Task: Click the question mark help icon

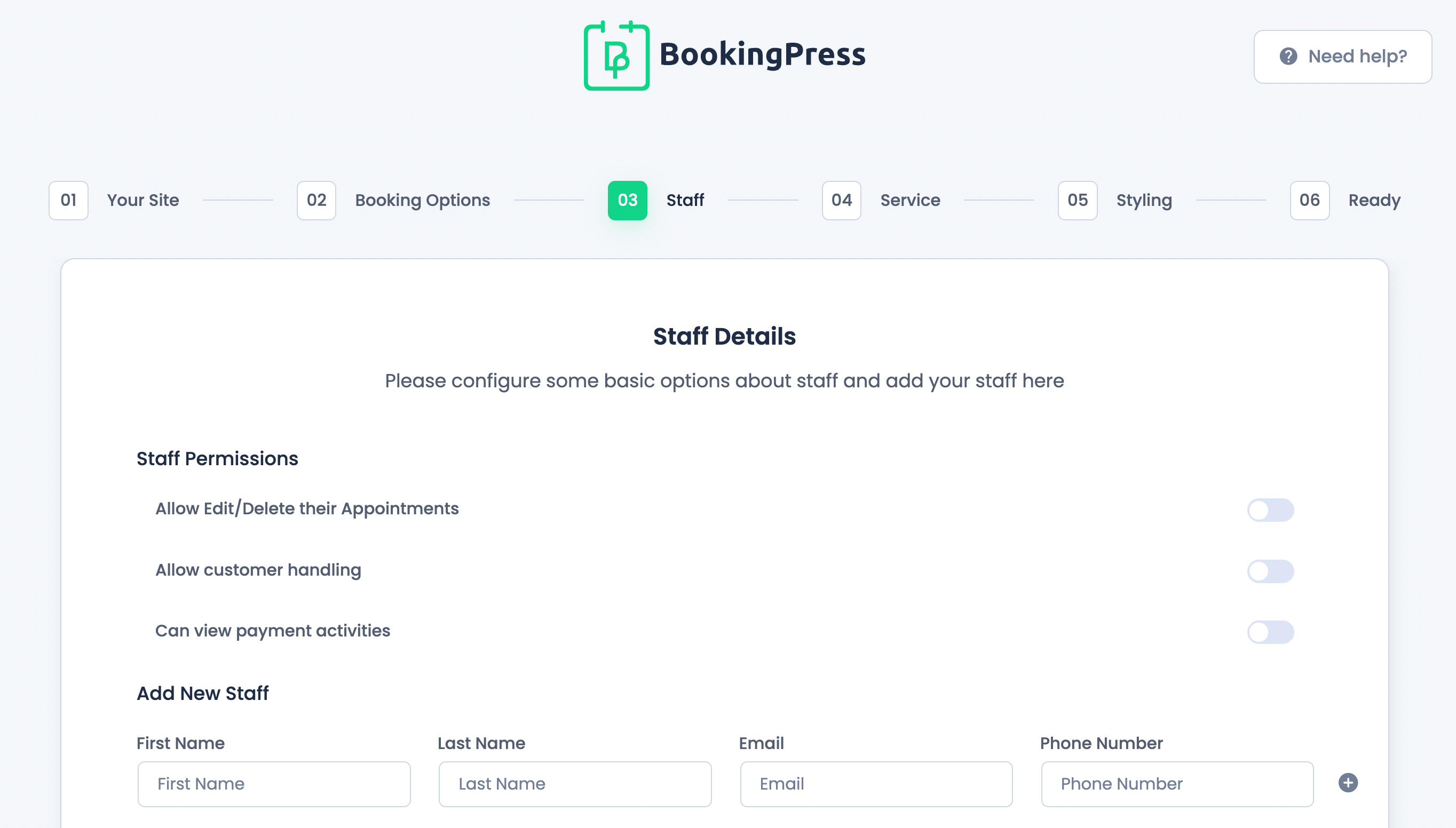Action: click(1288, 57)
